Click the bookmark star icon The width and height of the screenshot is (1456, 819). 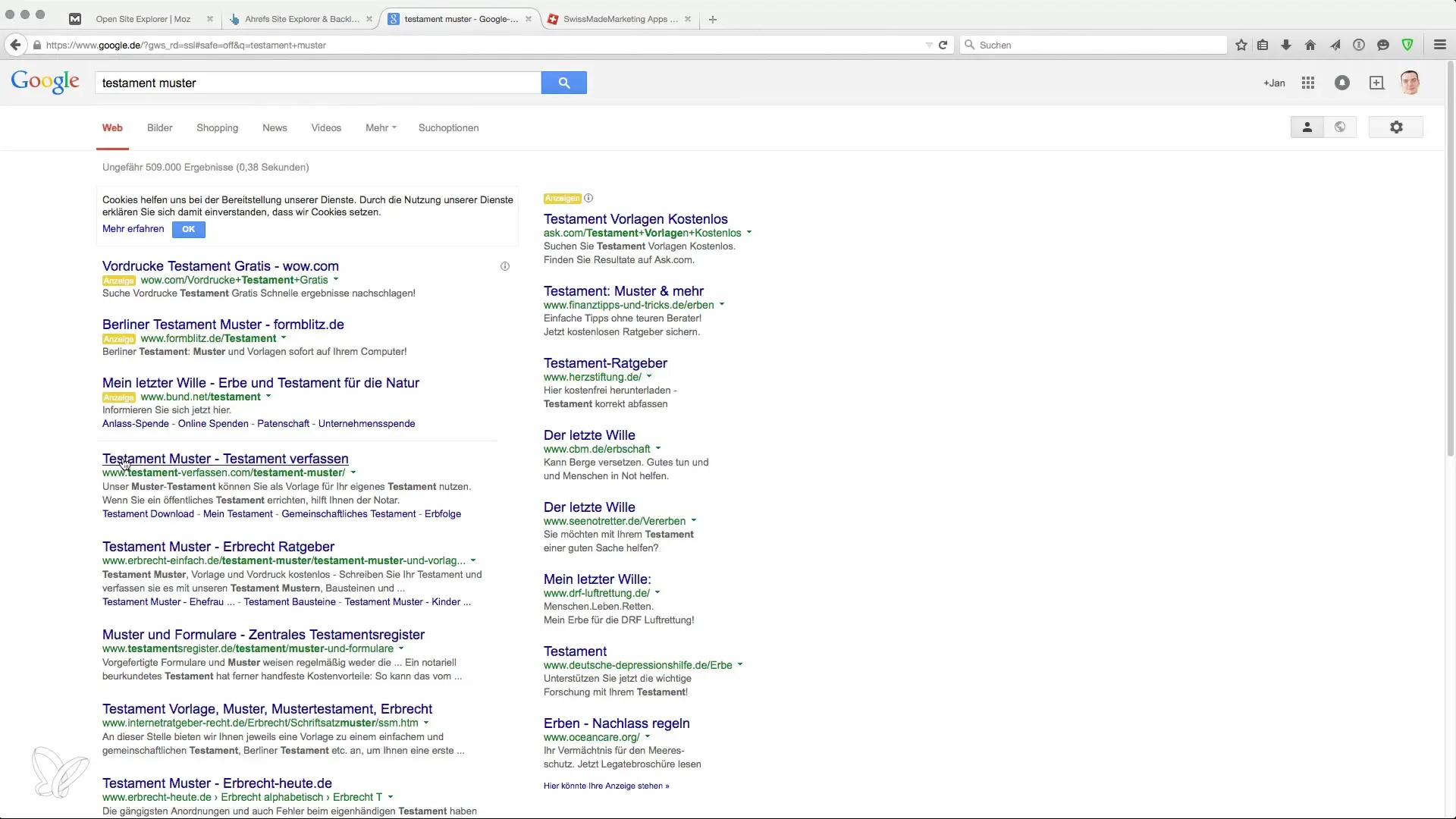[1241, 45]
